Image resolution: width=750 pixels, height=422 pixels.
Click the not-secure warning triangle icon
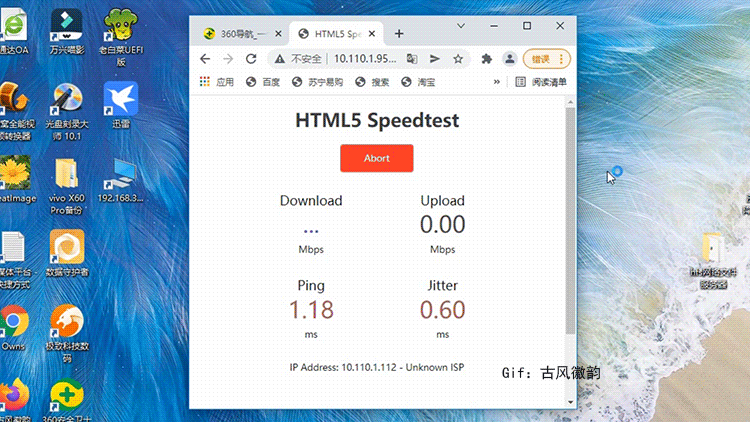pyautogui.click(x=279, y=59)
